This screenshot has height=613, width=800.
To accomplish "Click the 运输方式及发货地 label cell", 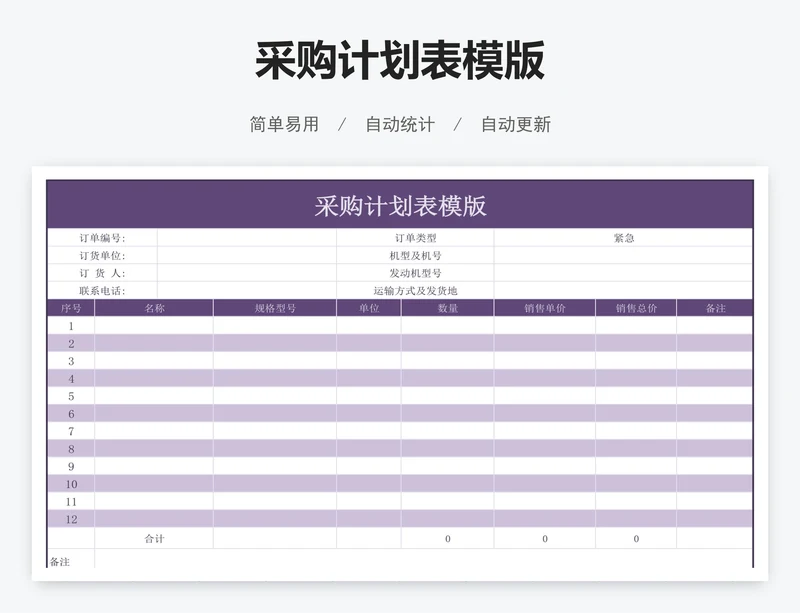I will (x=415, y=291).
